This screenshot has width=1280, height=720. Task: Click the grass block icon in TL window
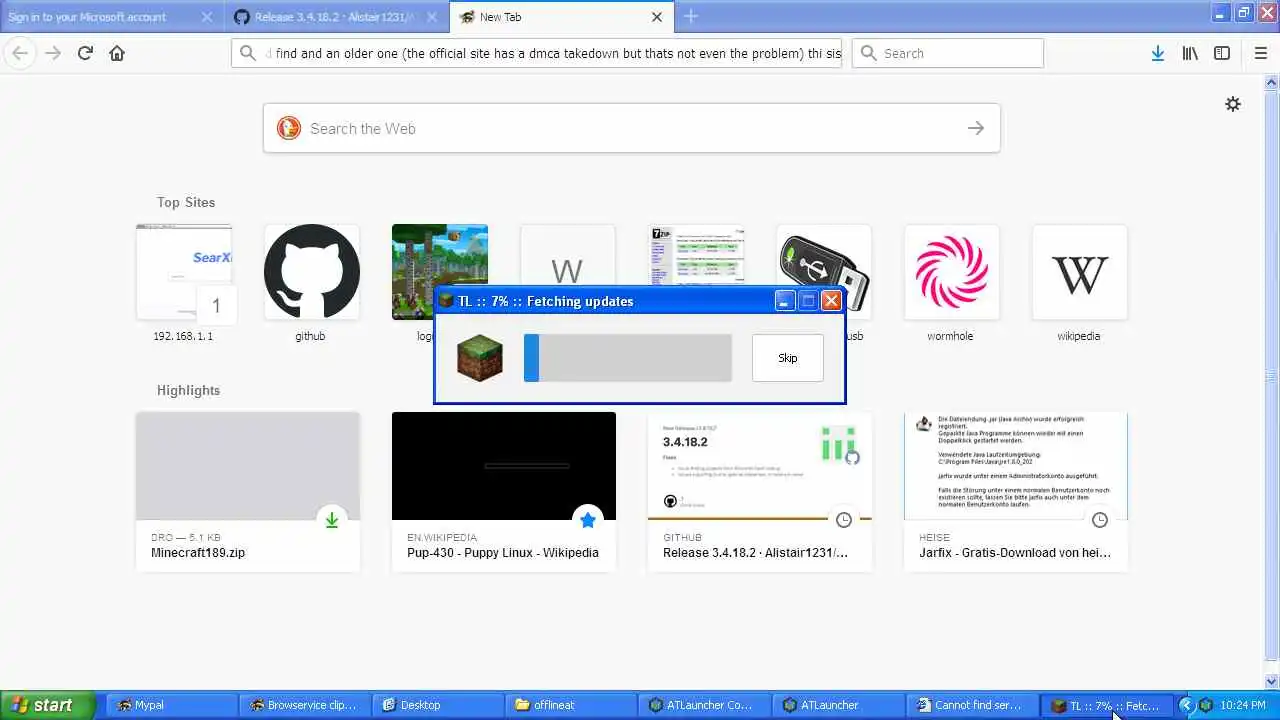[x=480, y=358]
